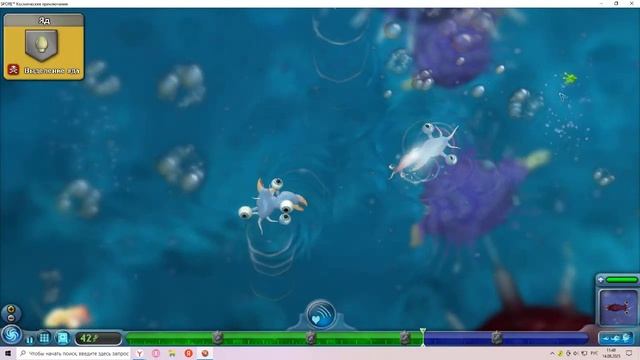Click the small green plant food bit
The width and height of the screenshot is (640, 360).
(569, 78)
